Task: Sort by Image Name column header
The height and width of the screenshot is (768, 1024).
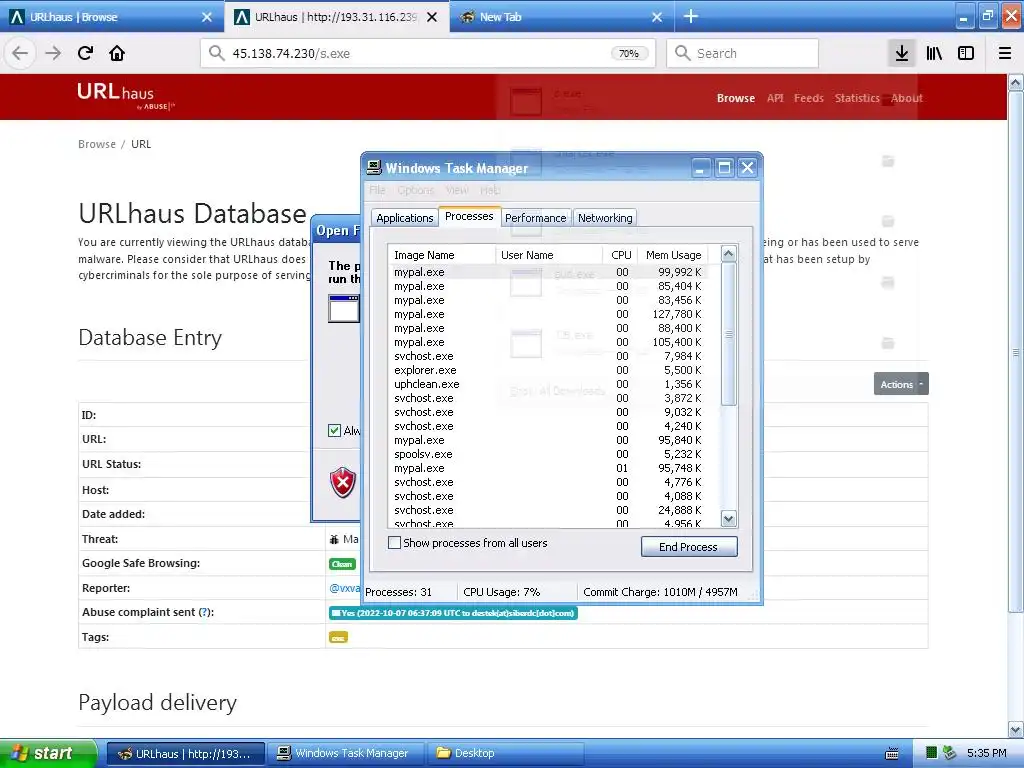Action: click(441, 255)
